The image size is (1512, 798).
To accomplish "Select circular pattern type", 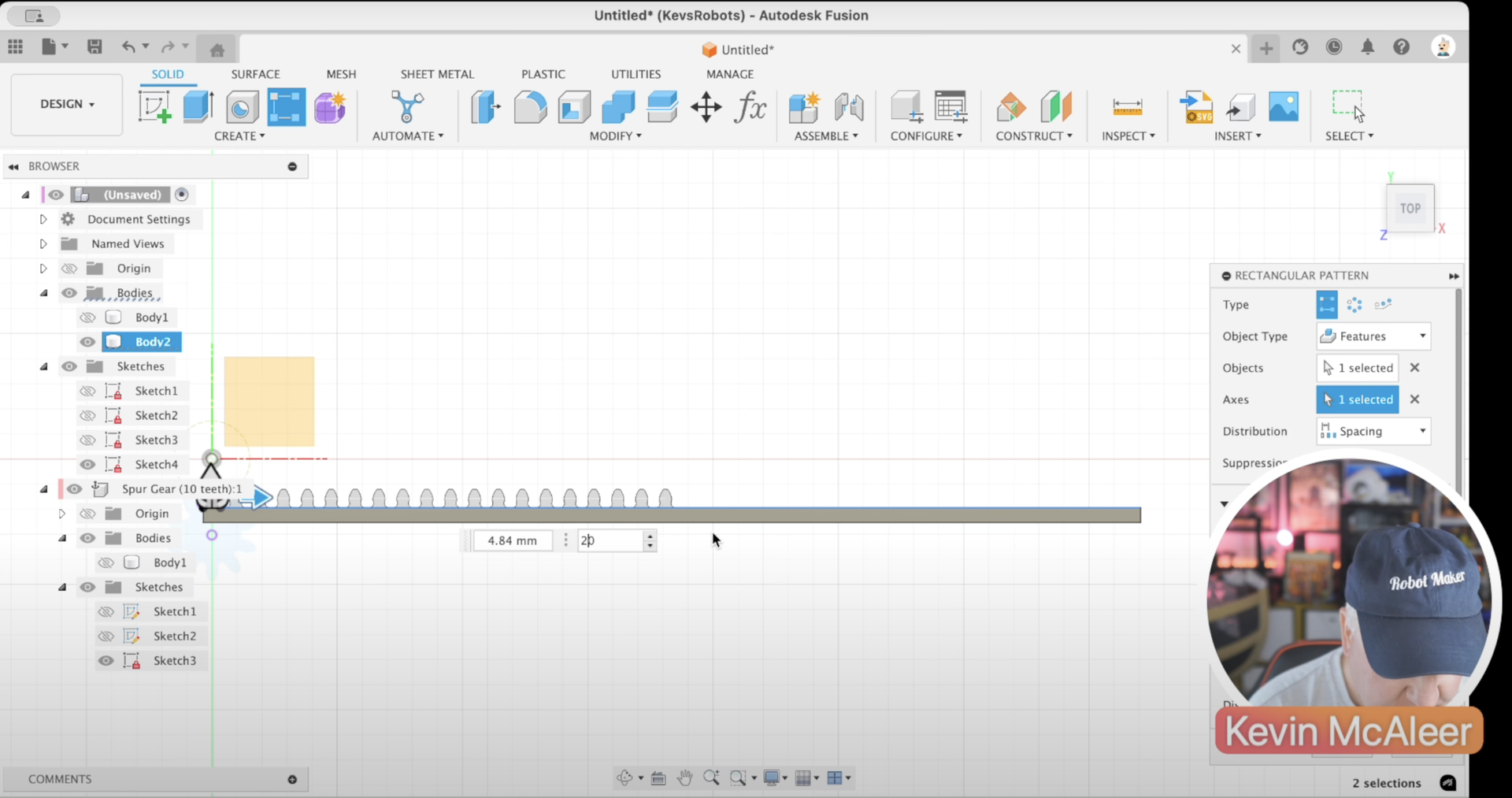I will click(x=1354, y=305).
